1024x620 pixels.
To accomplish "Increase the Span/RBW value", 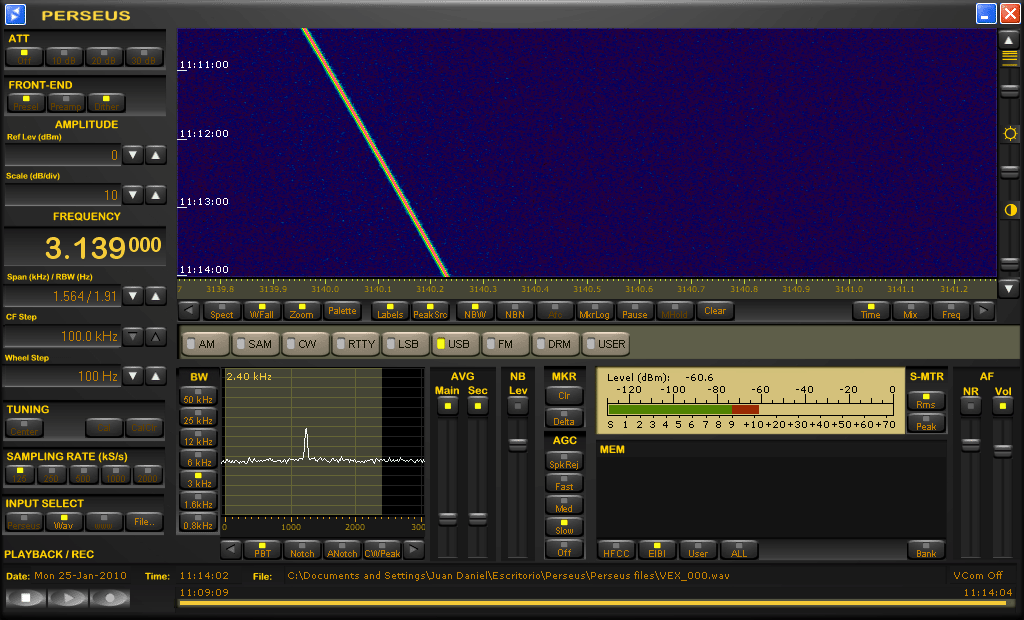I will [x=155, y=296].
